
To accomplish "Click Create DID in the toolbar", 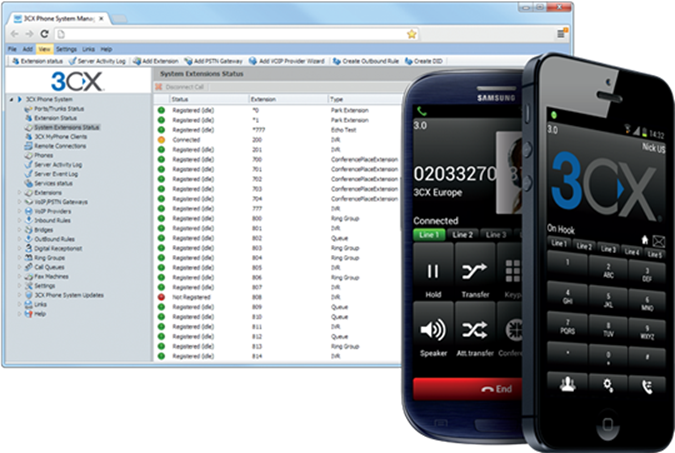I will tap(424, 61).
